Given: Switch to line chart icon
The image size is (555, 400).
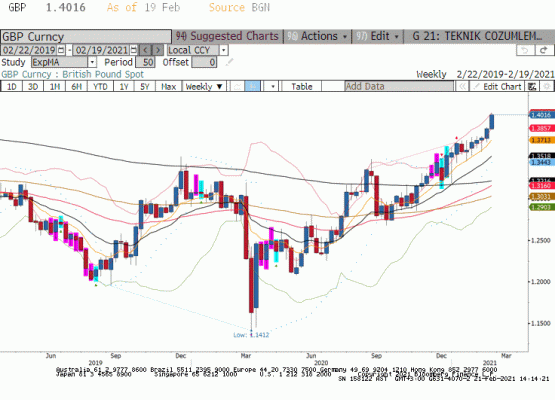Looking at the screenshot, I should tap(237, 86).
